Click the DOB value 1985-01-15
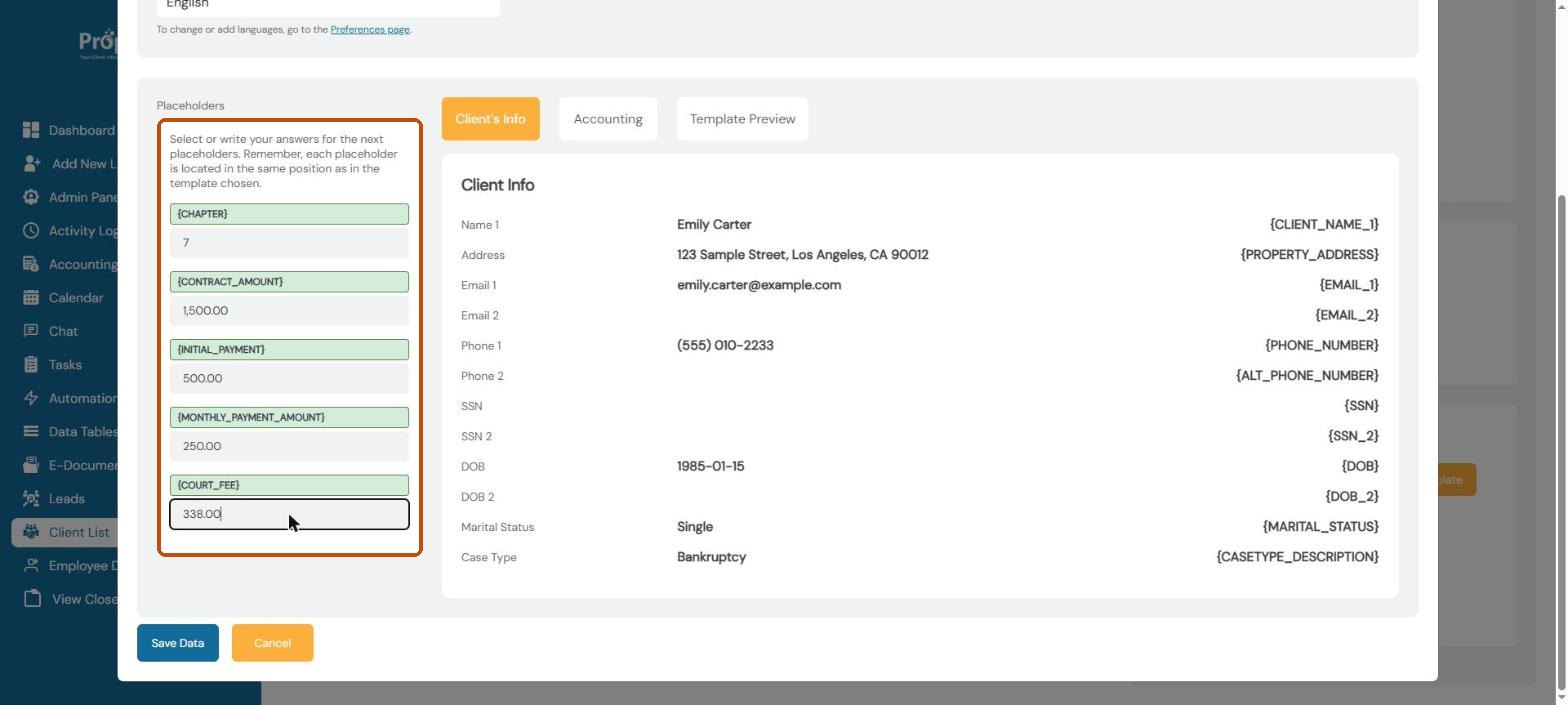This screenshot has width=1568, height=705. click(710, 466)
